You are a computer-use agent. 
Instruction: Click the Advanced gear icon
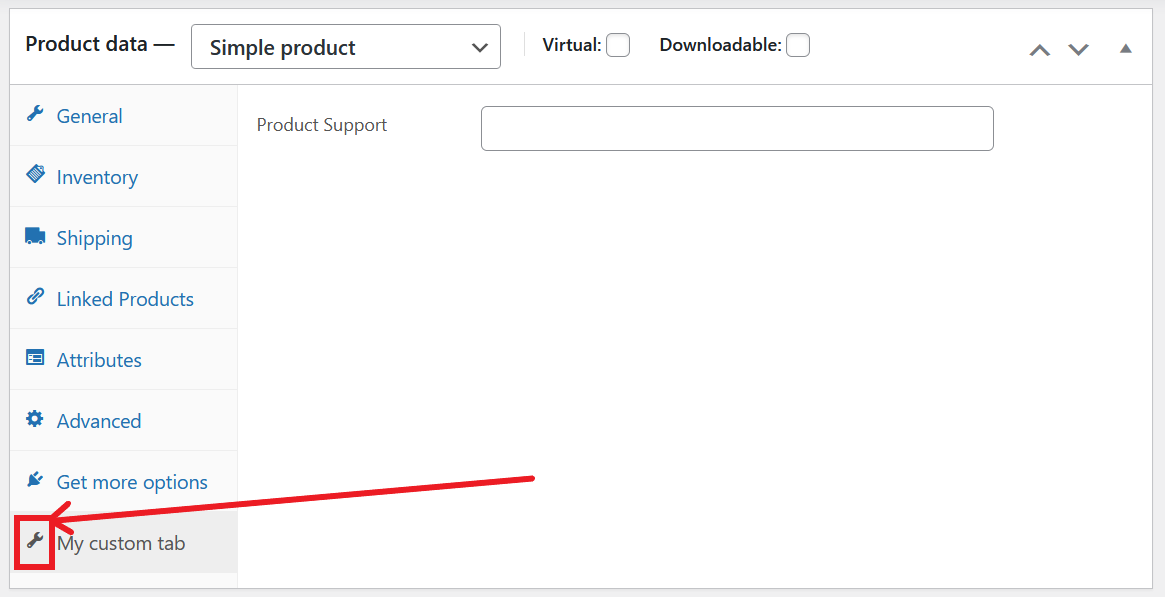pyautogui.click(x=35, y=419)
